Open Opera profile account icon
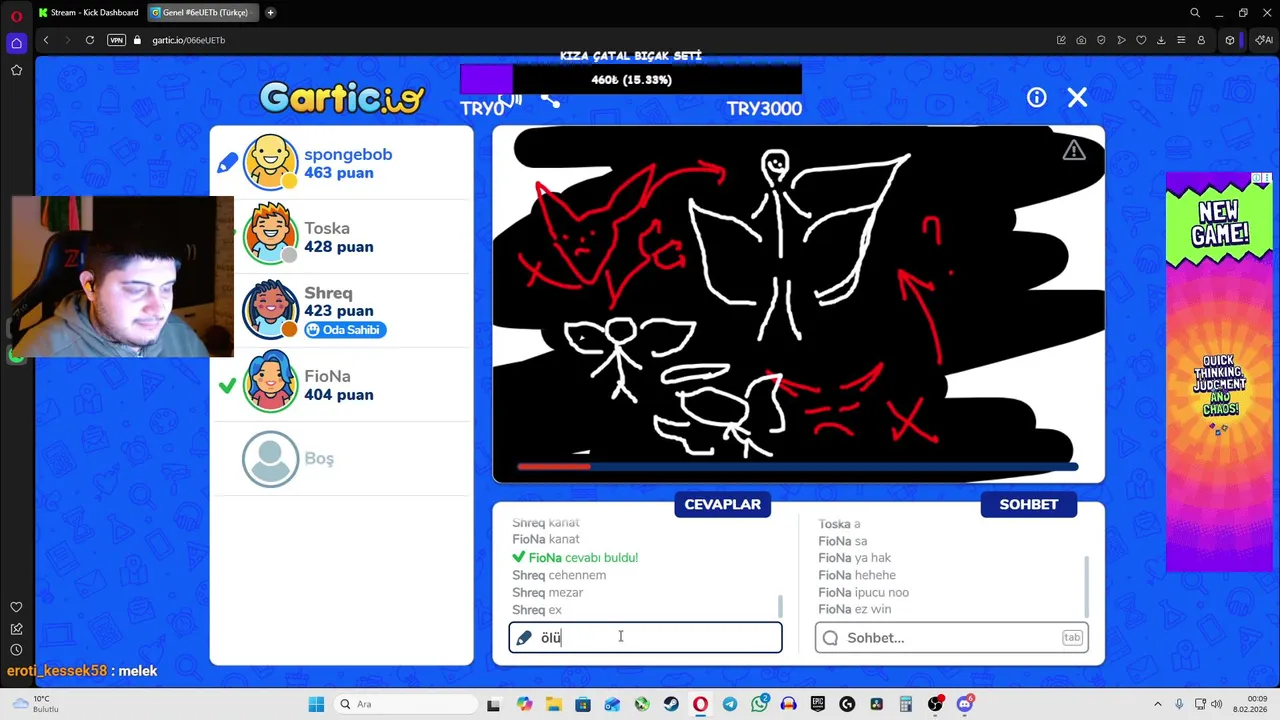 [x=1201, y=40]
